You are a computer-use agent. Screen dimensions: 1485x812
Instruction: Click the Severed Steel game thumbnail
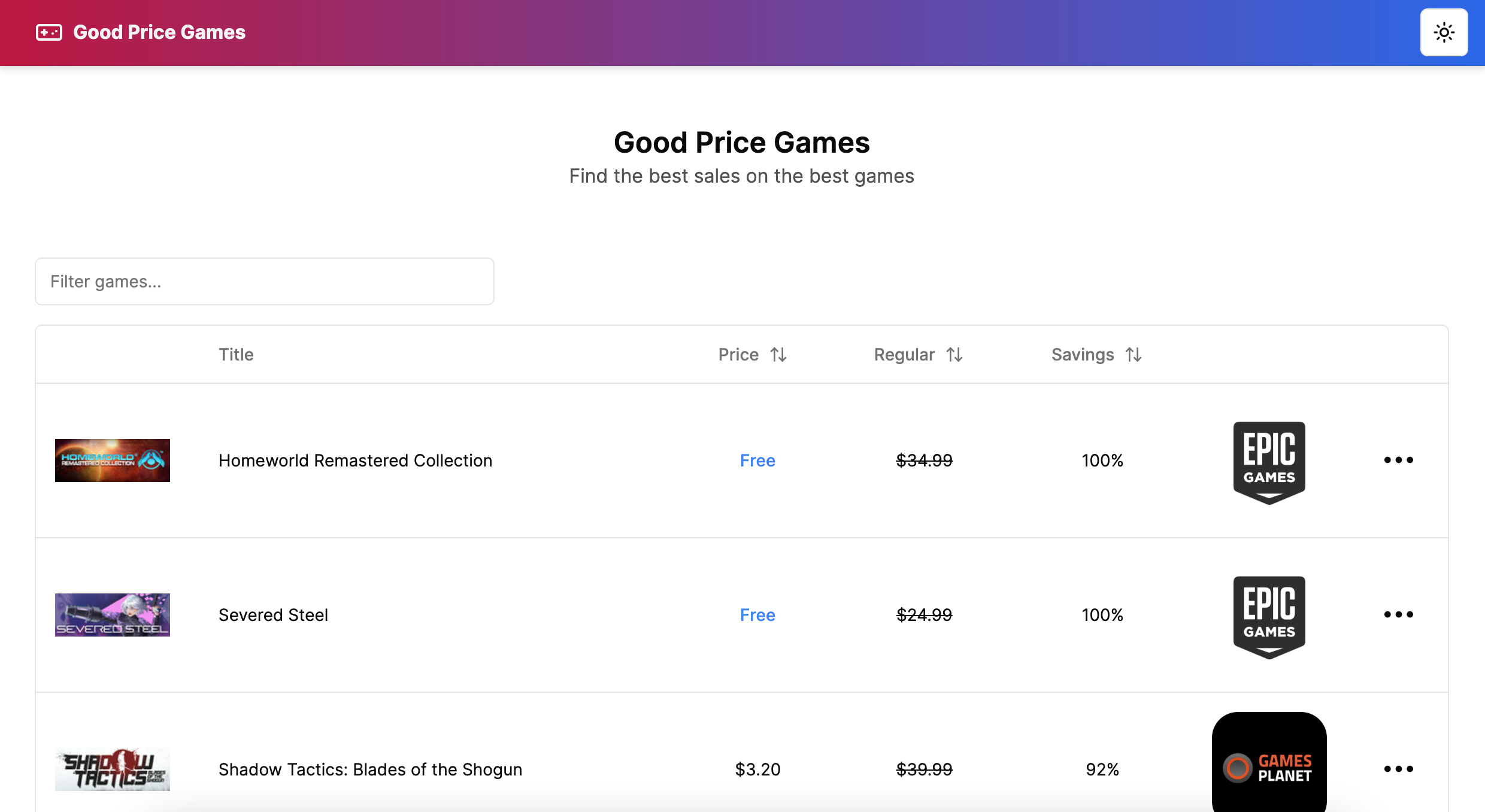click(x=112, y=614)
